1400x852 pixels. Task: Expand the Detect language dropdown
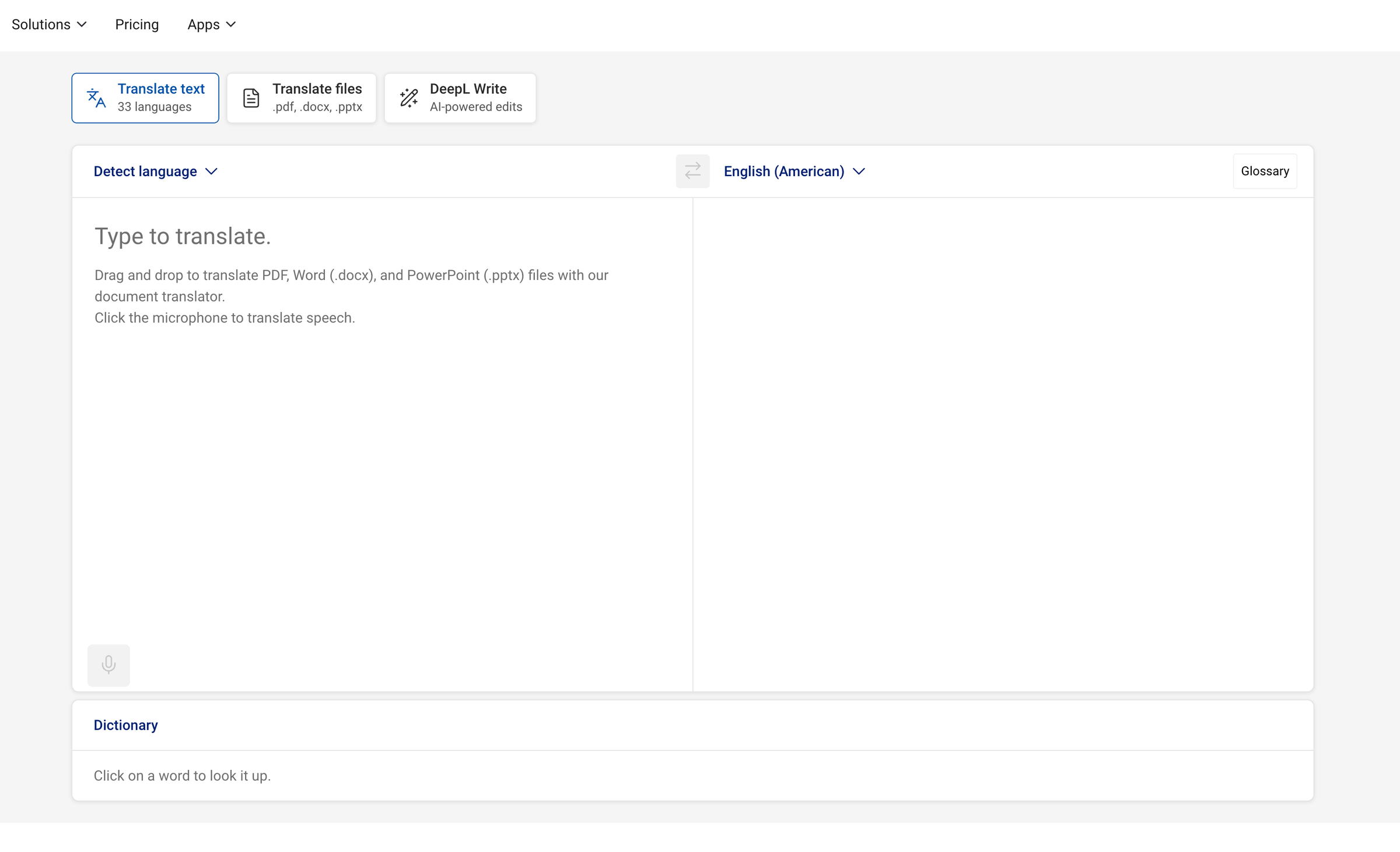155,171
